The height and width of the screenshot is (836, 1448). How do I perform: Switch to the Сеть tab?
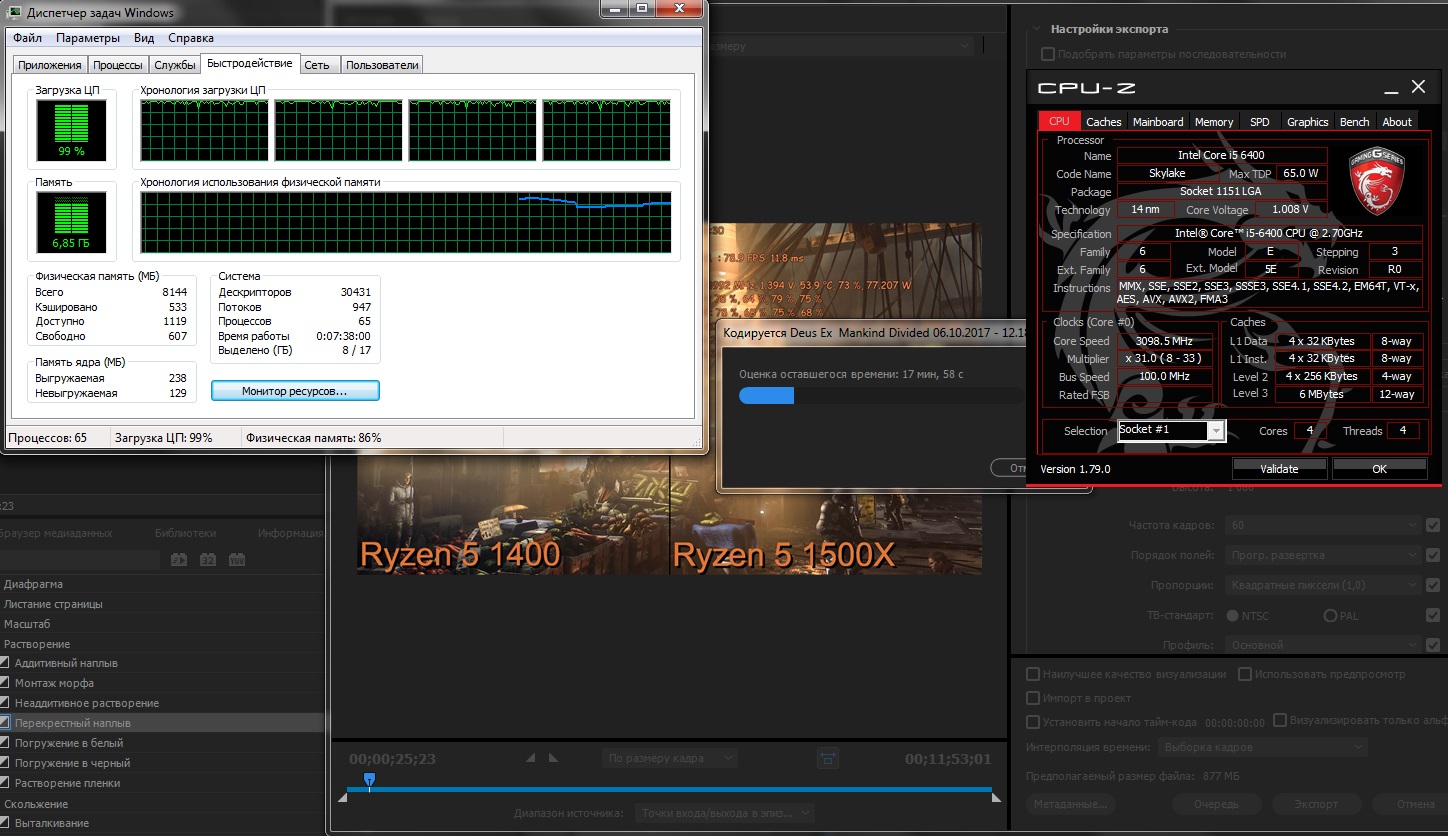pos(317,65)
